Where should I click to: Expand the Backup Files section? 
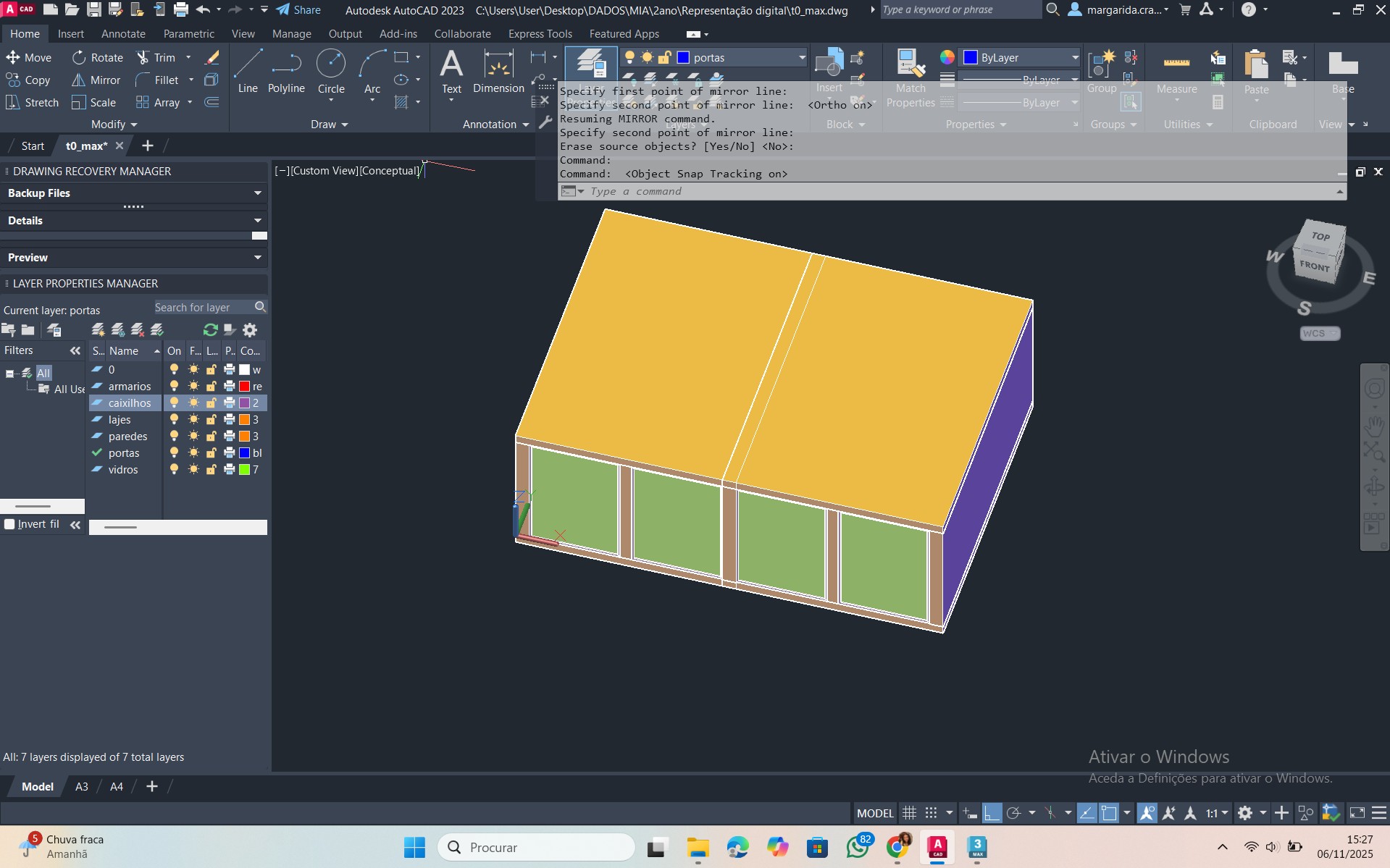pyautogui.click(x=257, y=193)
